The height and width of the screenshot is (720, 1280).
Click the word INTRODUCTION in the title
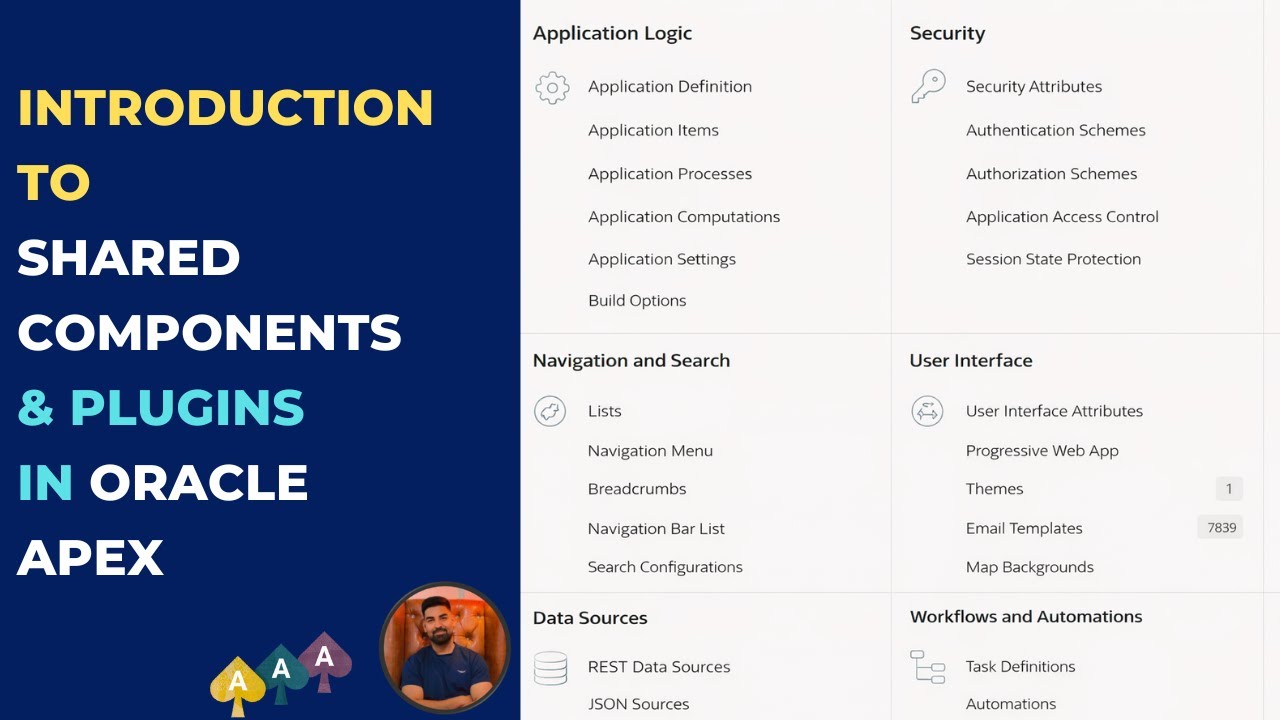[225, 108]
